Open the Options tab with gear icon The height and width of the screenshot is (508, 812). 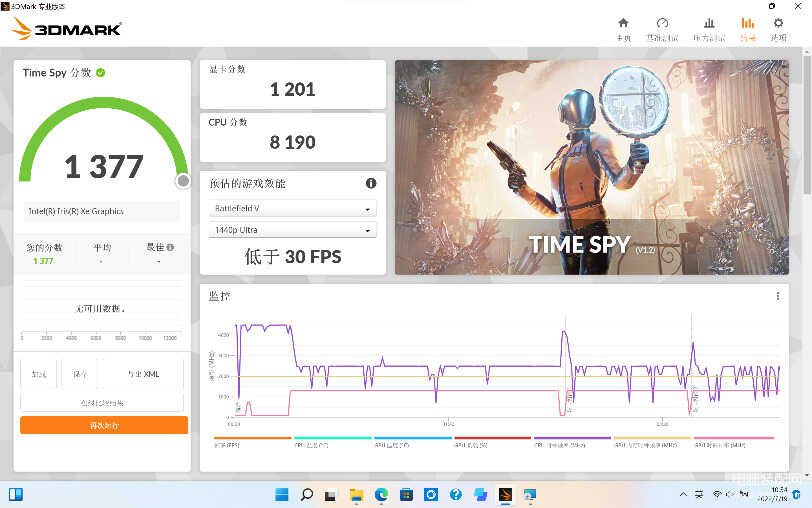[778, 29]
